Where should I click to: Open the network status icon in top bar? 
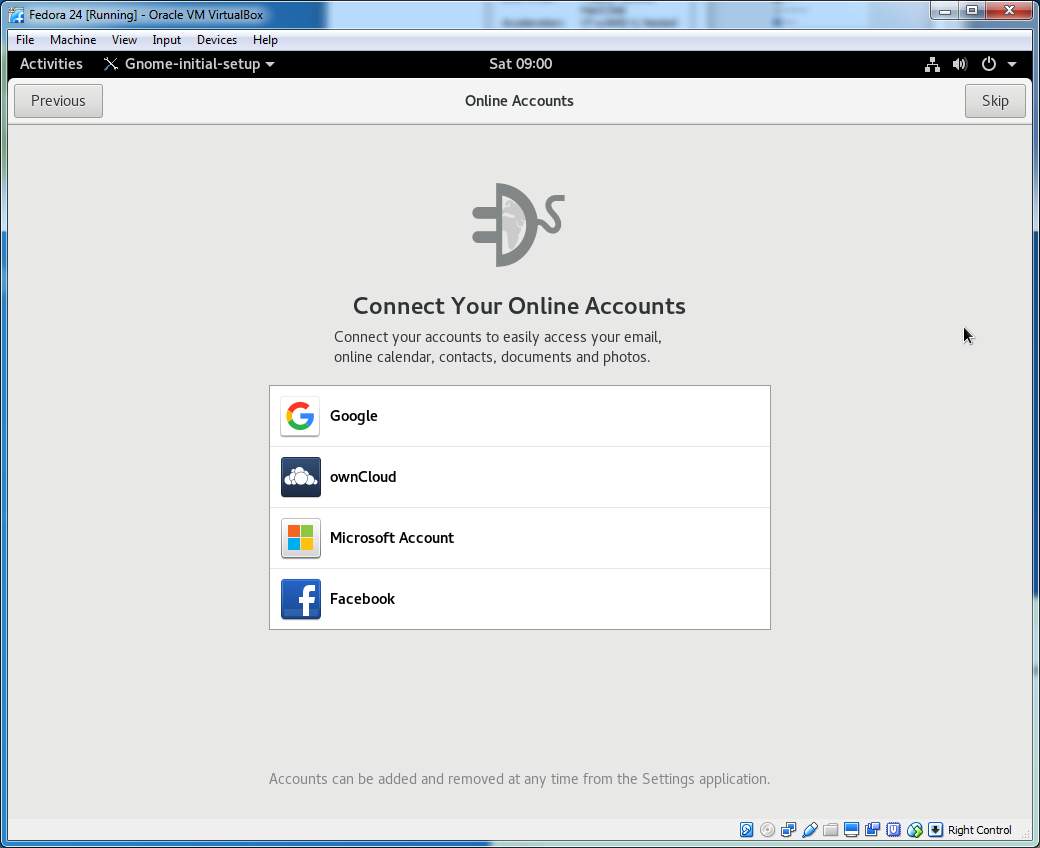[933, 64]
